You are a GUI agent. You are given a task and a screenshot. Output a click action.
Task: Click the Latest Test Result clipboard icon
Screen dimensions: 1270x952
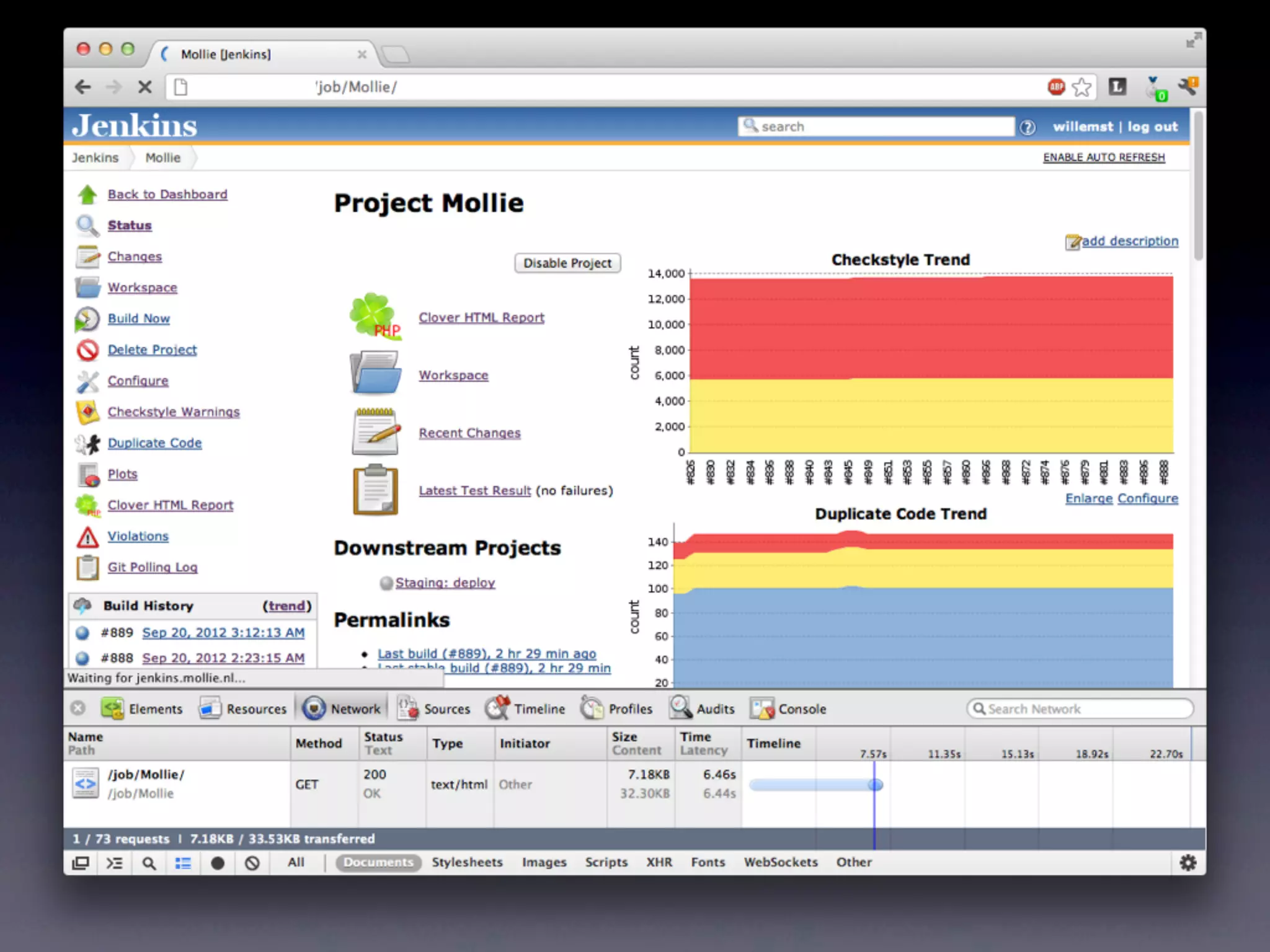[375, 490]
